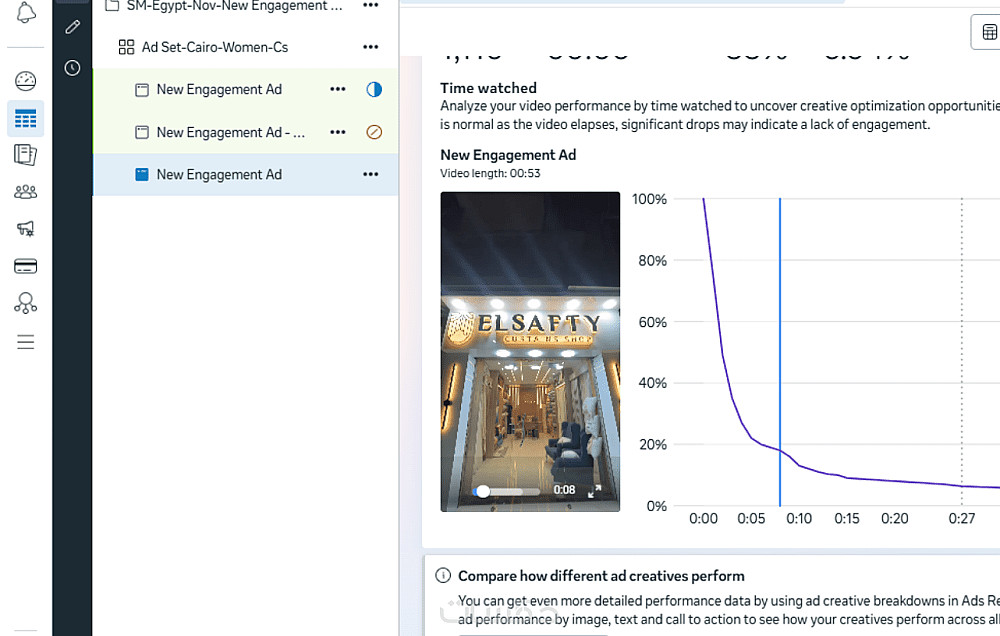Image resolution: width=1000 pixels, height=636 pixels.
Task: Open the Audiences people icon
Action: (26, 192)
